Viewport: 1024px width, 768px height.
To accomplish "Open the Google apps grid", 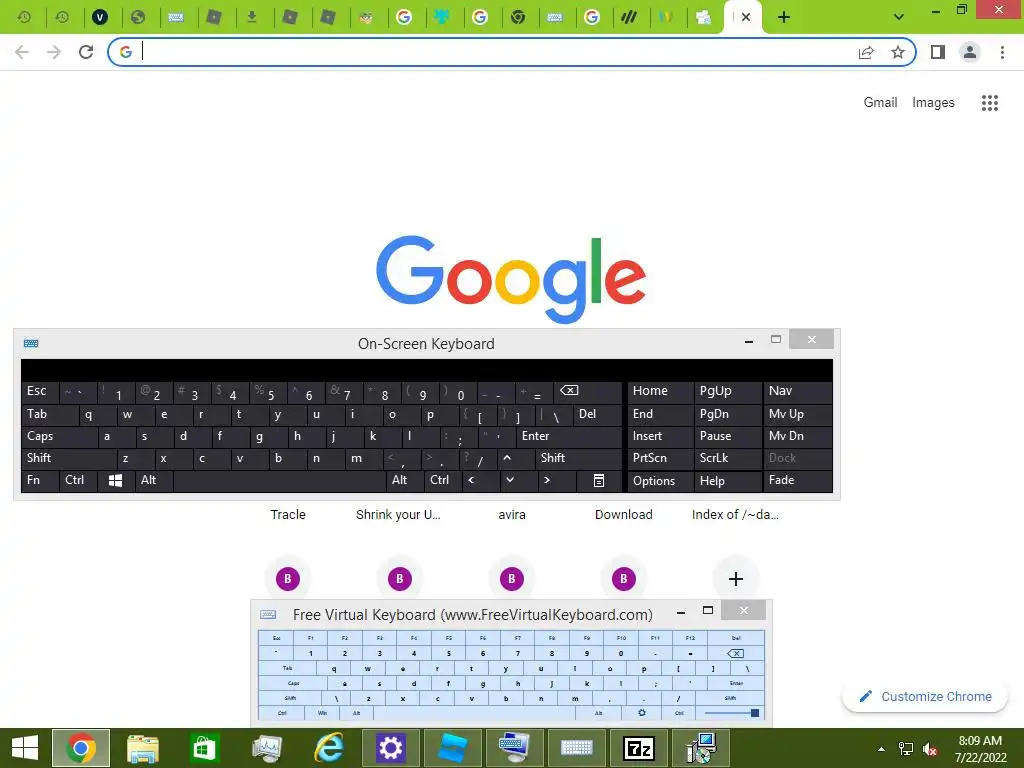I will 990,103.
